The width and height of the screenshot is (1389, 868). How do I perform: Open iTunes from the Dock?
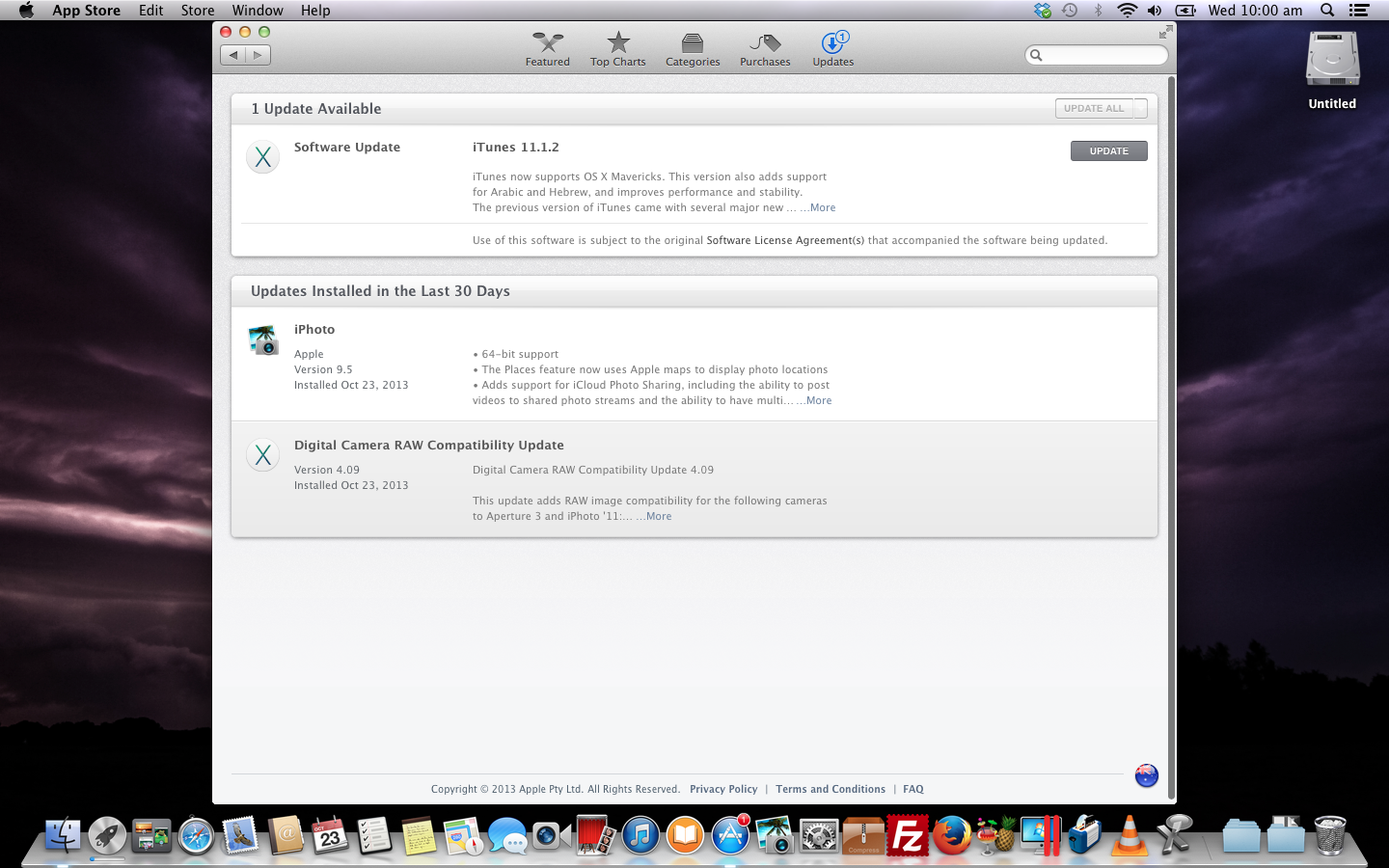tap(640, 835)
